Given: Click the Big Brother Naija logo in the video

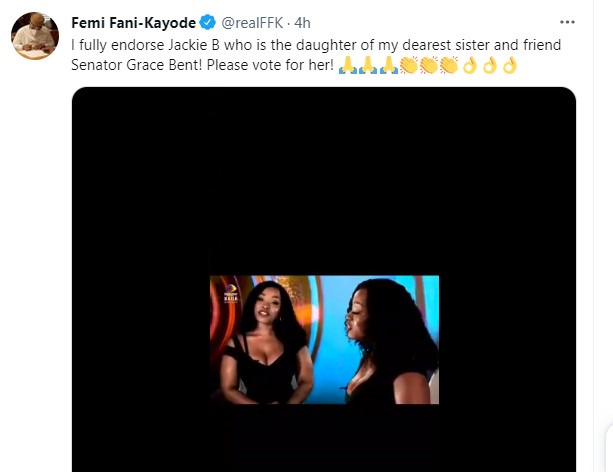Looking at the screenshot, I should click(231, 294).
